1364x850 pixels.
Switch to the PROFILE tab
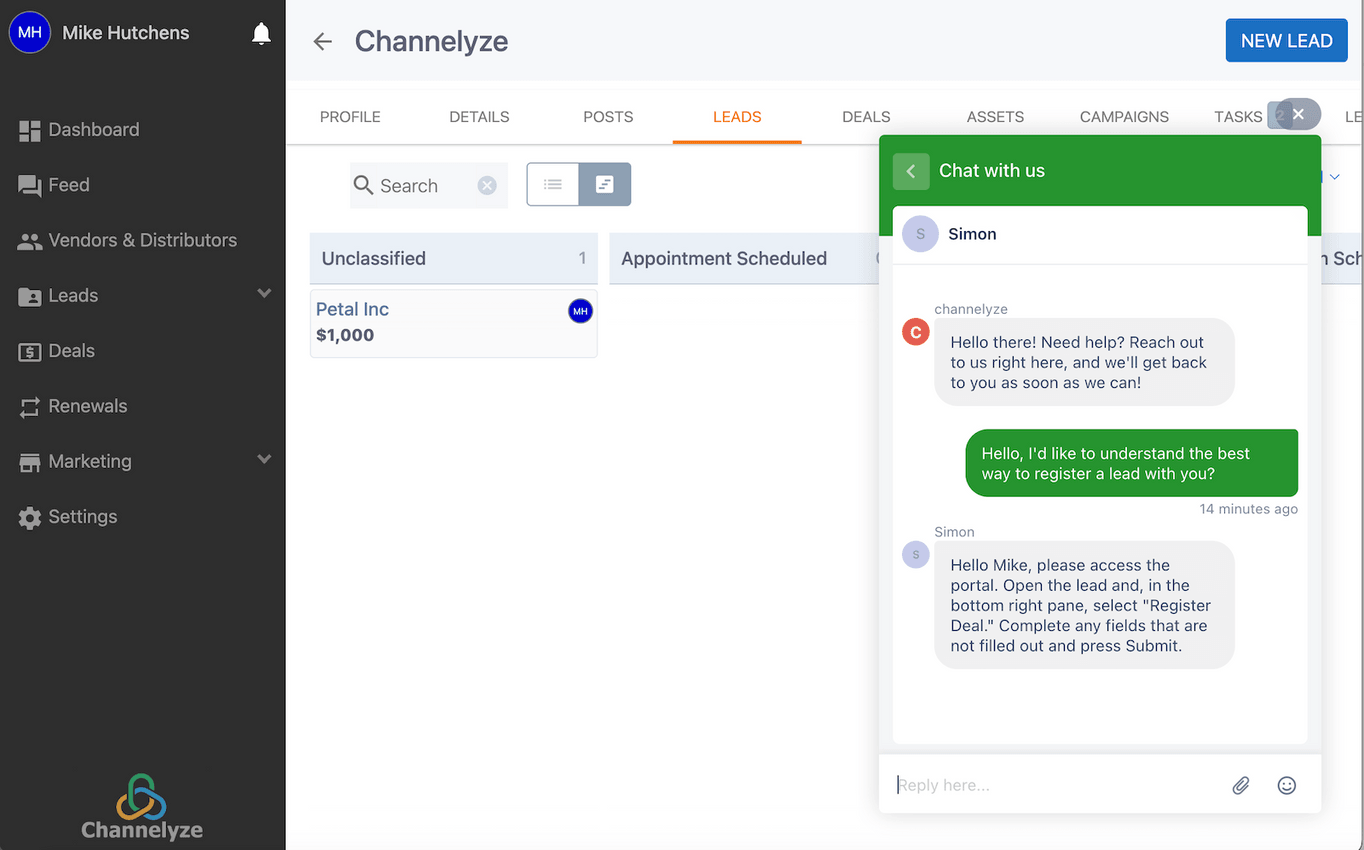(350, 116)
